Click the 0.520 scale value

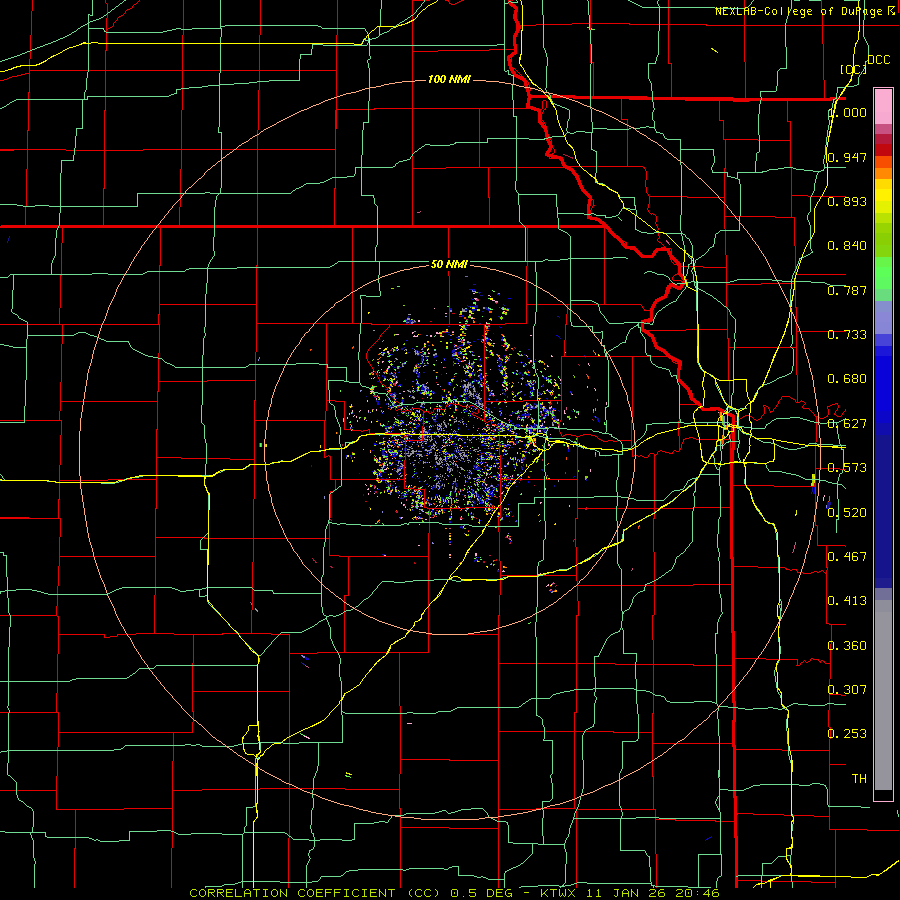[847, 513]
